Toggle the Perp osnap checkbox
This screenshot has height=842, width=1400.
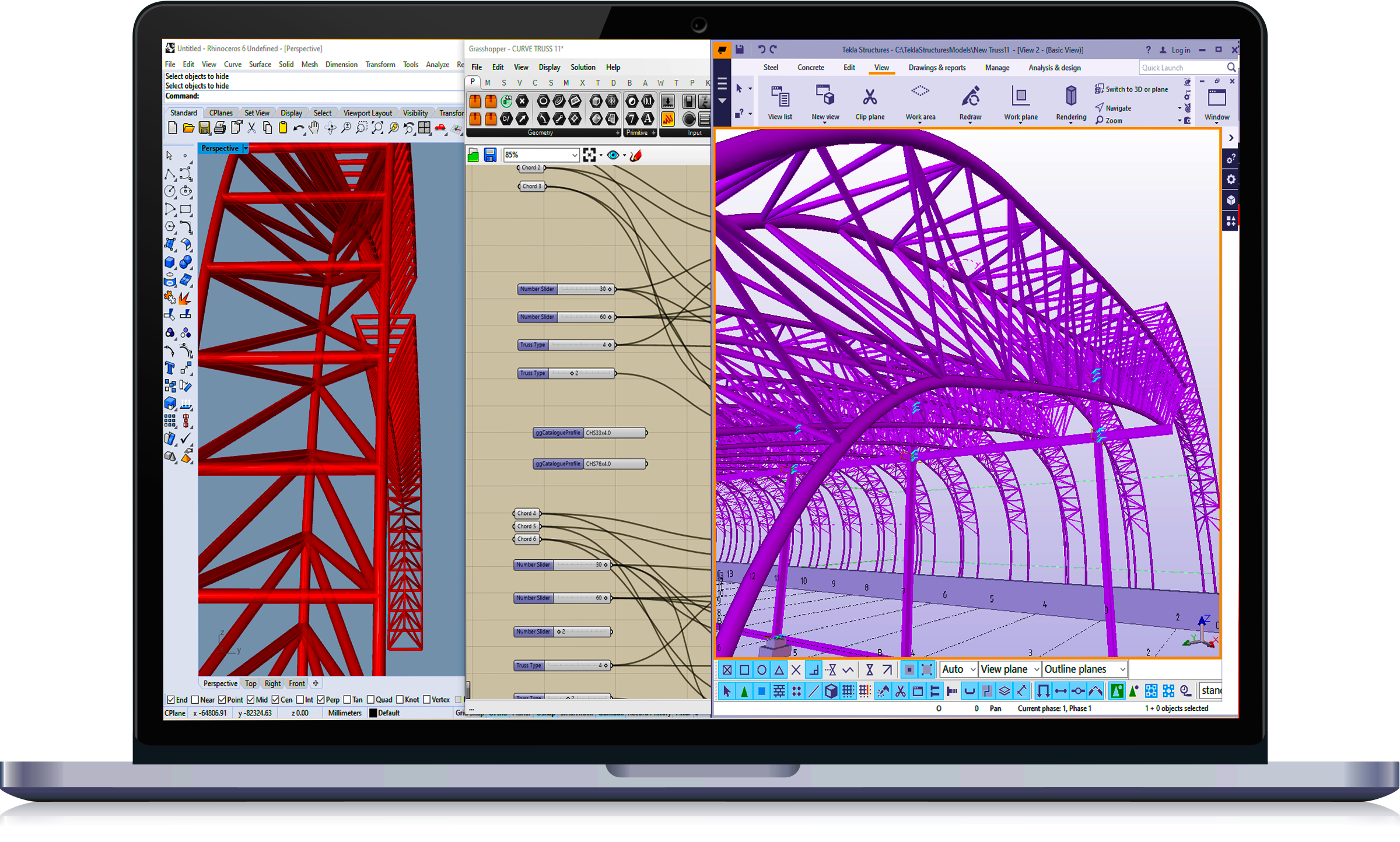(321, 700)
